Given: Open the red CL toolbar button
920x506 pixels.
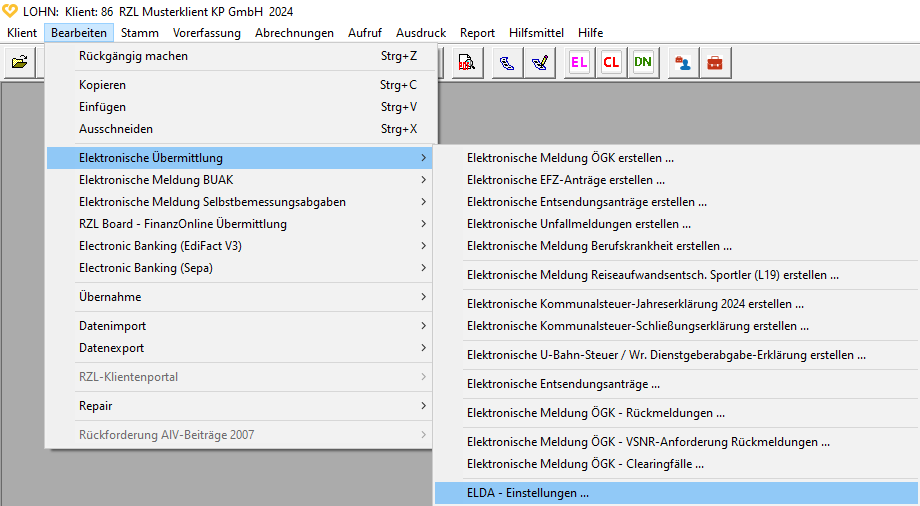Looking at the screenshot, I should 611,62.
